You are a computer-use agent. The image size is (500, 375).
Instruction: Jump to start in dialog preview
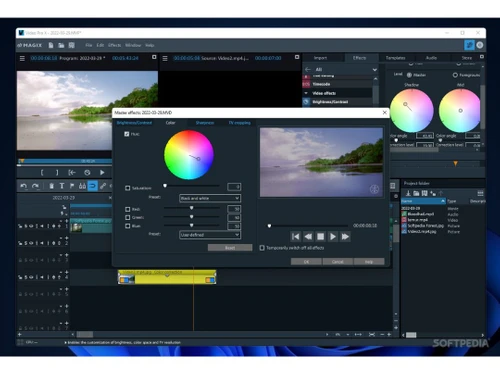[295, 237]
